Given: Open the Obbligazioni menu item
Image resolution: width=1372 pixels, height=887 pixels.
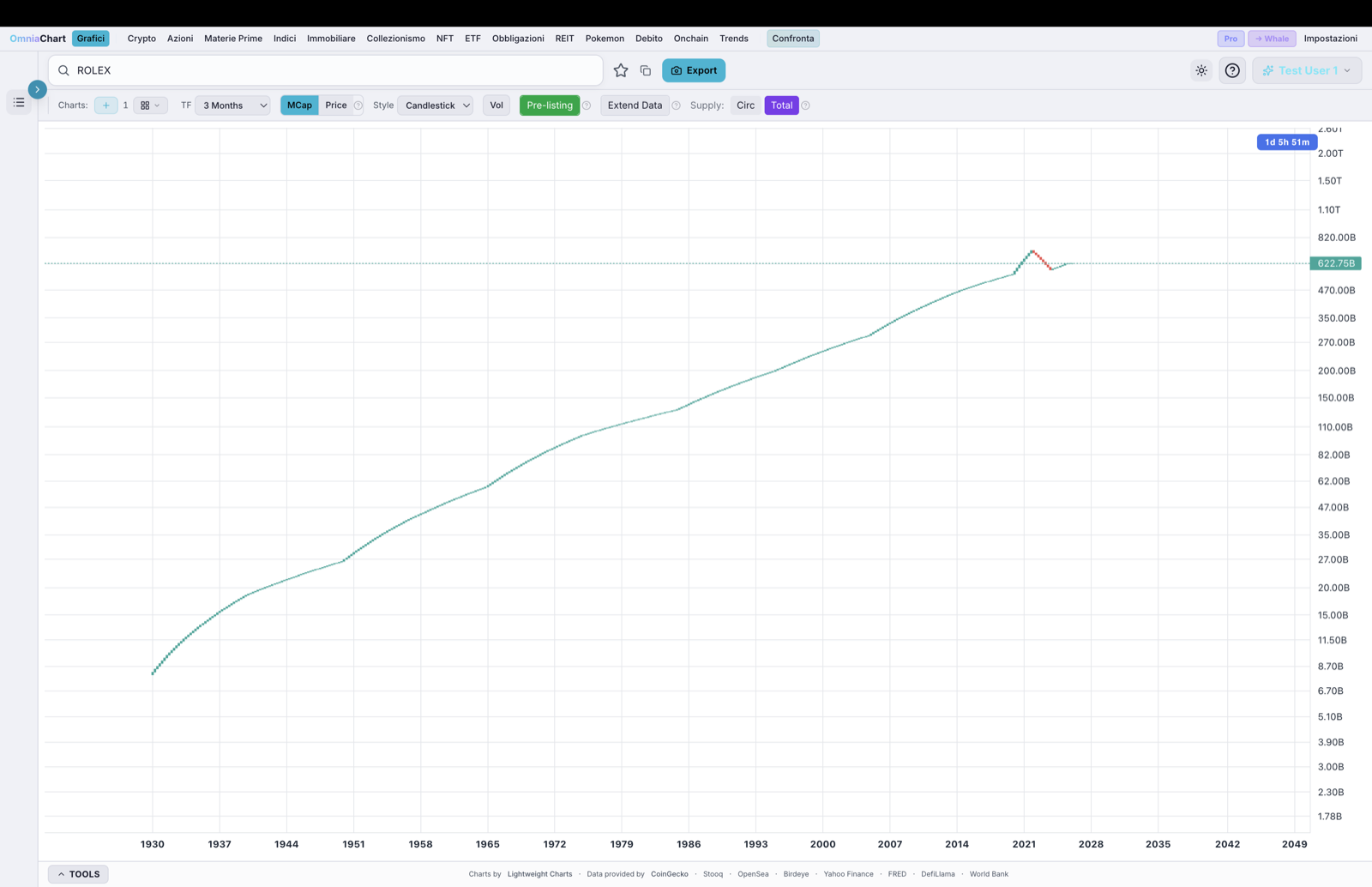Looking at the screenshot, I should 518,39.
